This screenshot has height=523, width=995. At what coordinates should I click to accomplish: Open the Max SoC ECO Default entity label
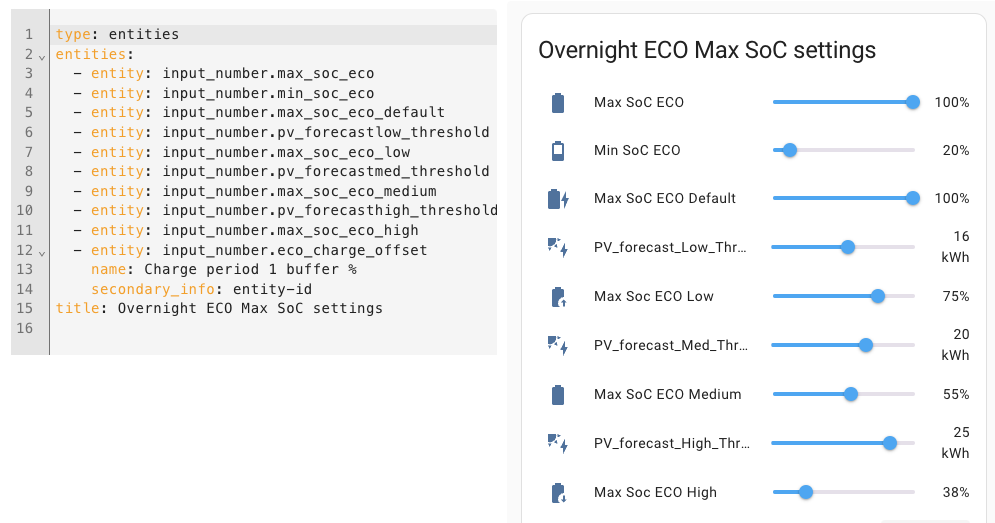[x=664, y=199]
